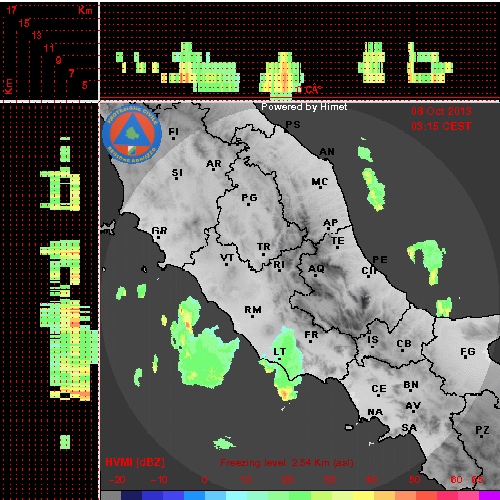Viewport: 500px width, 500px height.
Task: Click the "15" km altitude label
Action: (24, 23)
